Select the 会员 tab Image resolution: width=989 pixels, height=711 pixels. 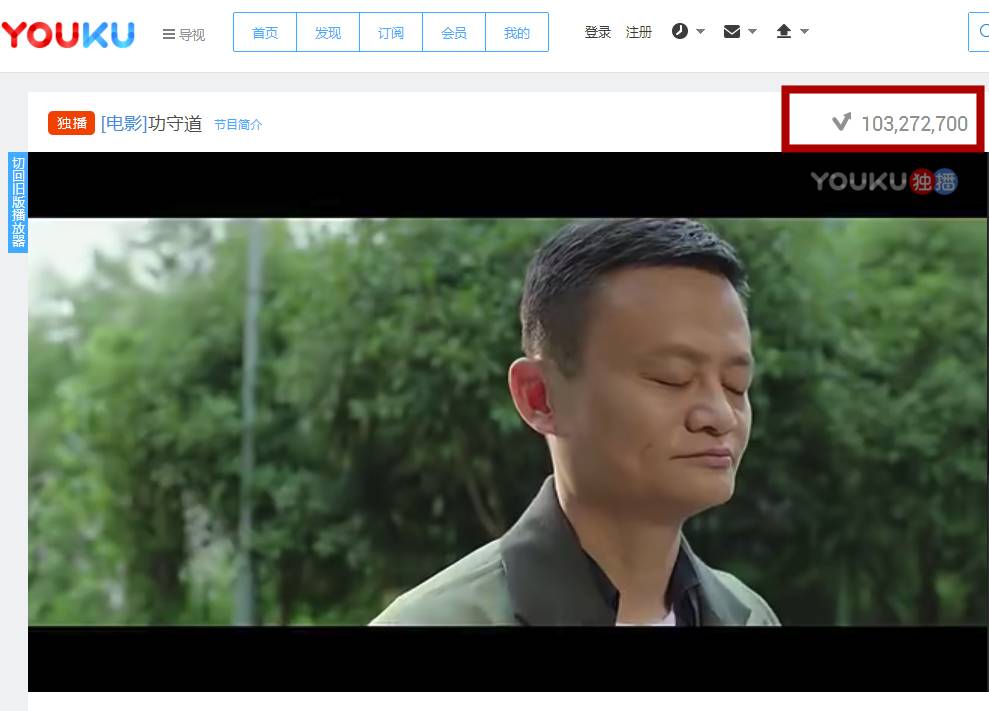tap(454, 33)
